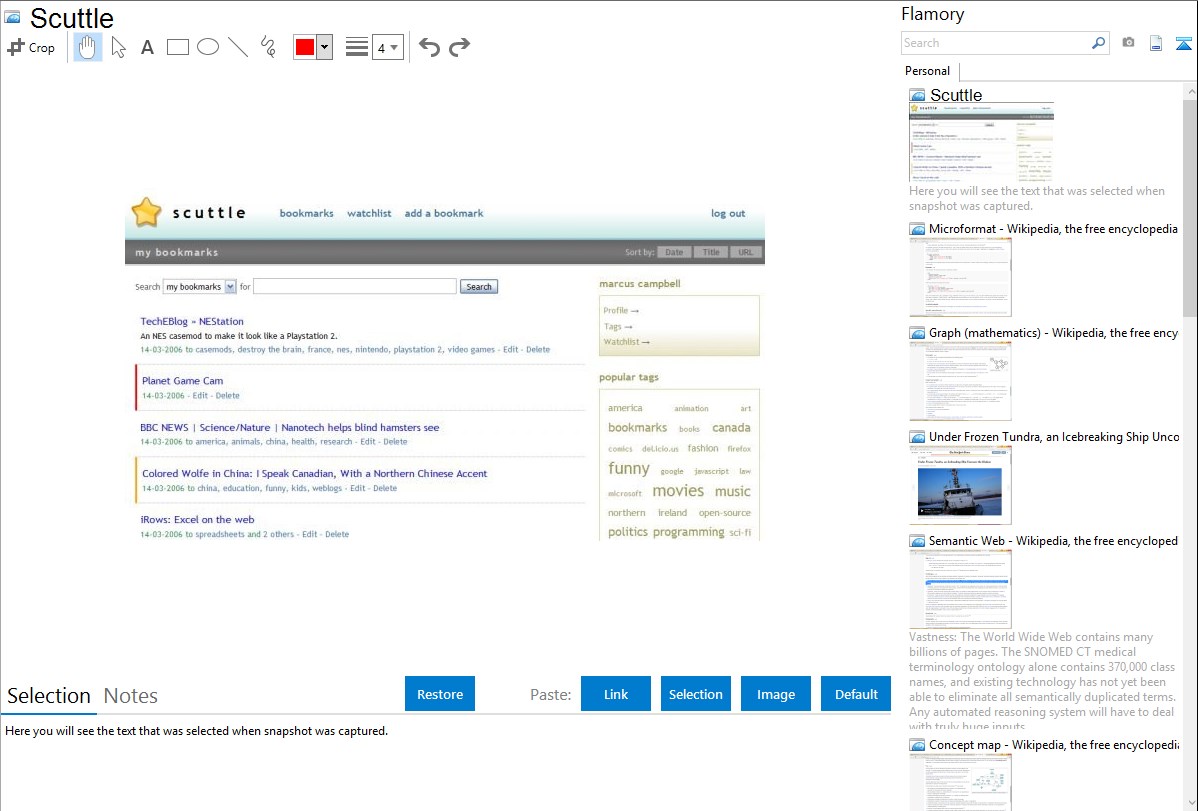The height and width of the screenshot is (811, 1198).
Task: Open the Graph (mathematics) thumbnail
Action: coord(960,381)
